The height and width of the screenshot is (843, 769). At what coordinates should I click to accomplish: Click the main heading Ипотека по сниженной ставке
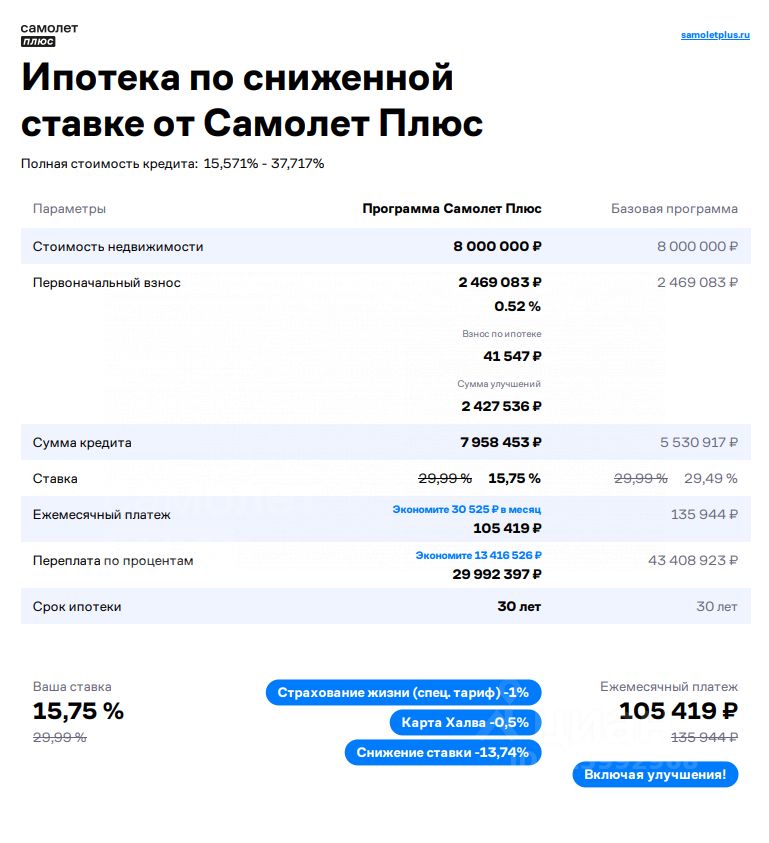pyautogui.click(x=252, y=100)
